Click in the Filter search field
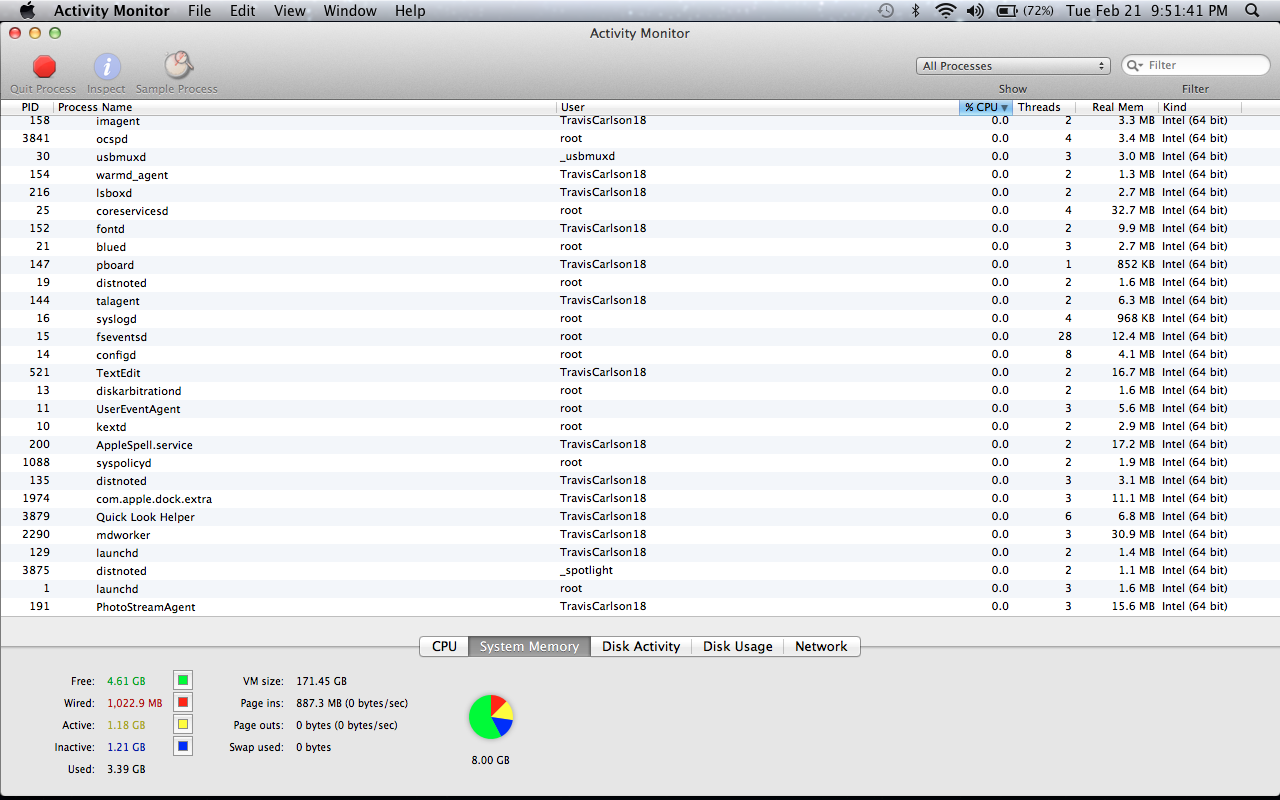Image resolution: width=1280 pixels, height=800 pixels. [1195, 65]
